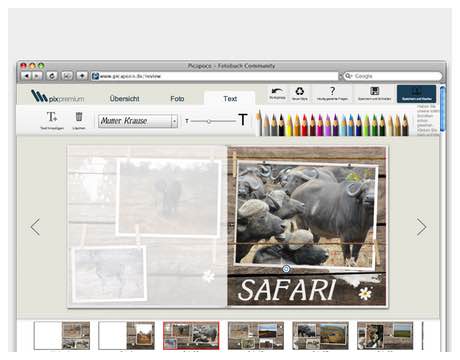Pick the black colored pencil
Screen dimensions: 460x360
pos(282,125)
